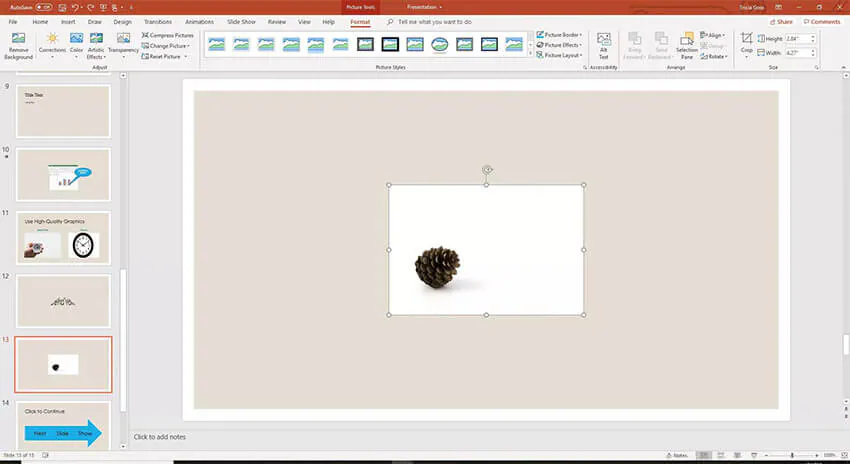Select slide 10 thumbnail with speech bubble
Screen dimensions: 850x464
pos(63,175)
